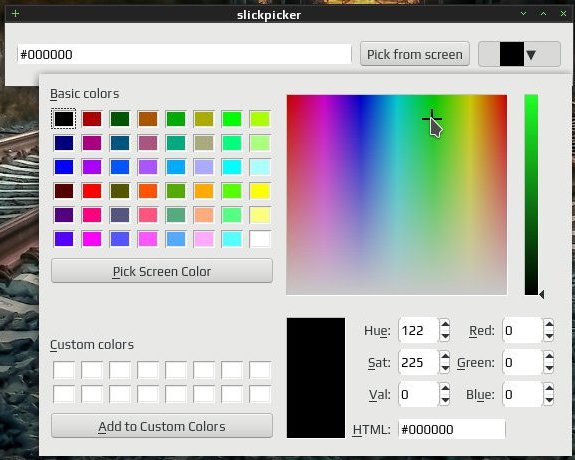Decrease the Sat value with down arrow
The width and height of the screenshot is (575, 460).
pyautogui.click(x=445, y=368)
